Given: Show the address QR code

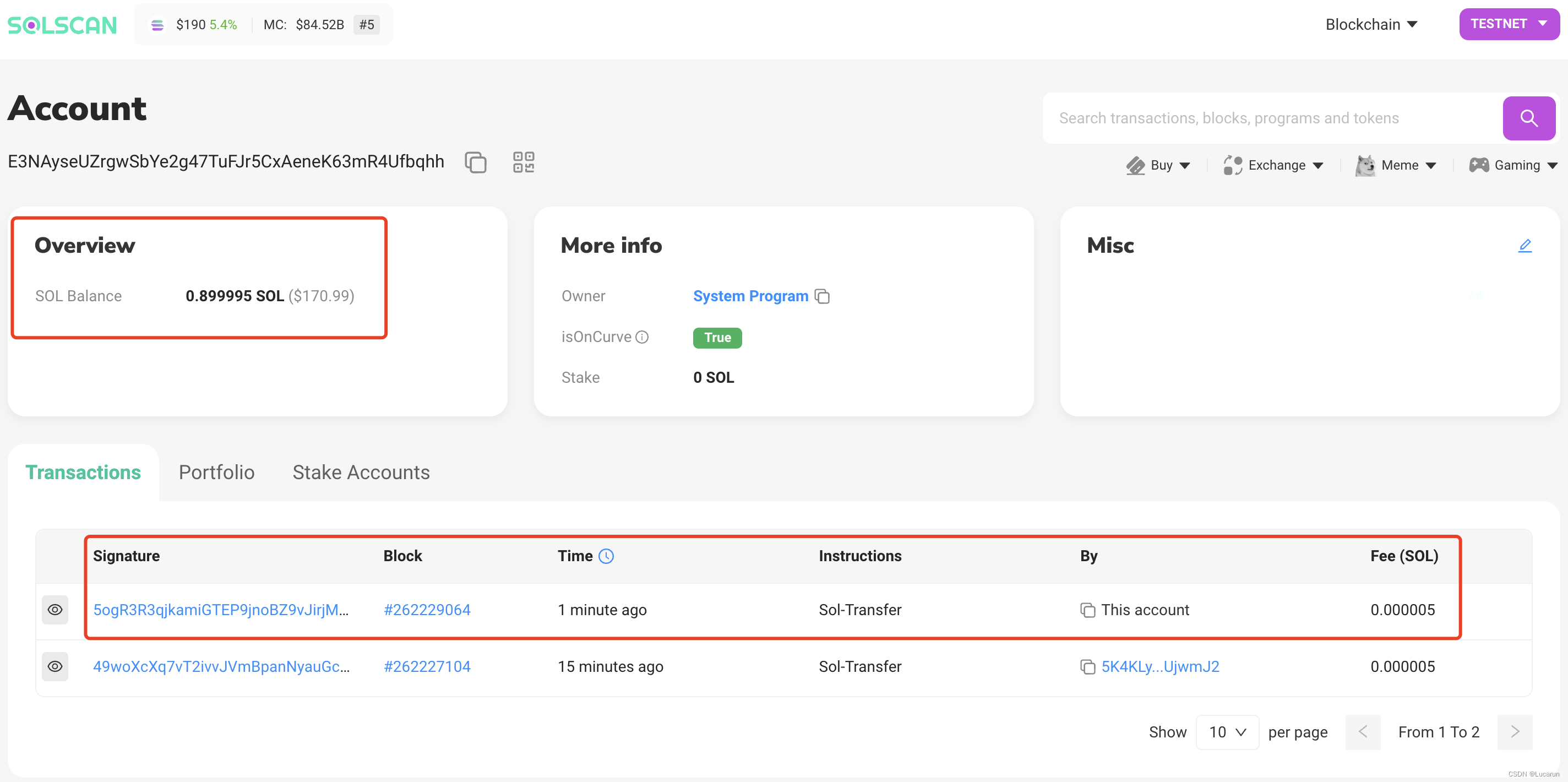Looking at the screenshot, I should coord(524,162).
